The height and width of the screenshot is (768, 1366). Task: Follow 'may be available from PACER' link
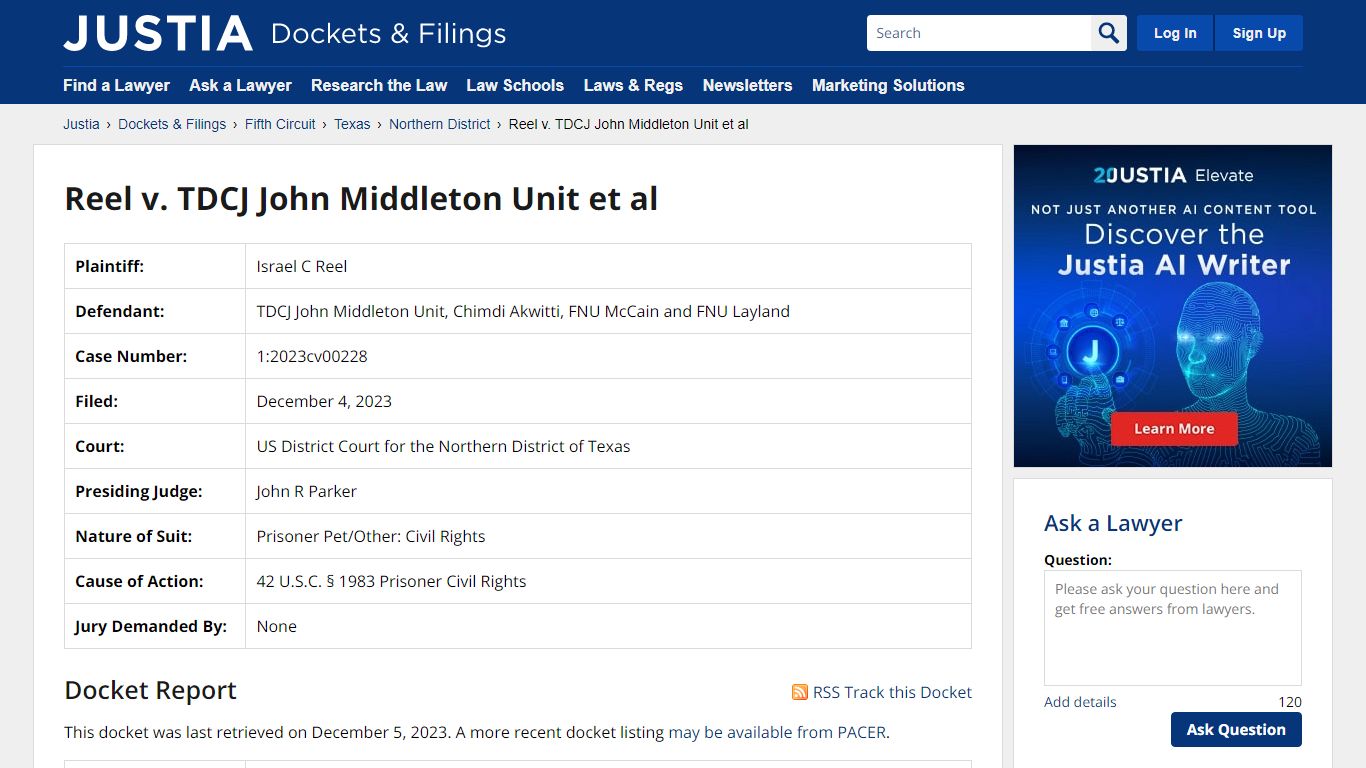[777, 732]
